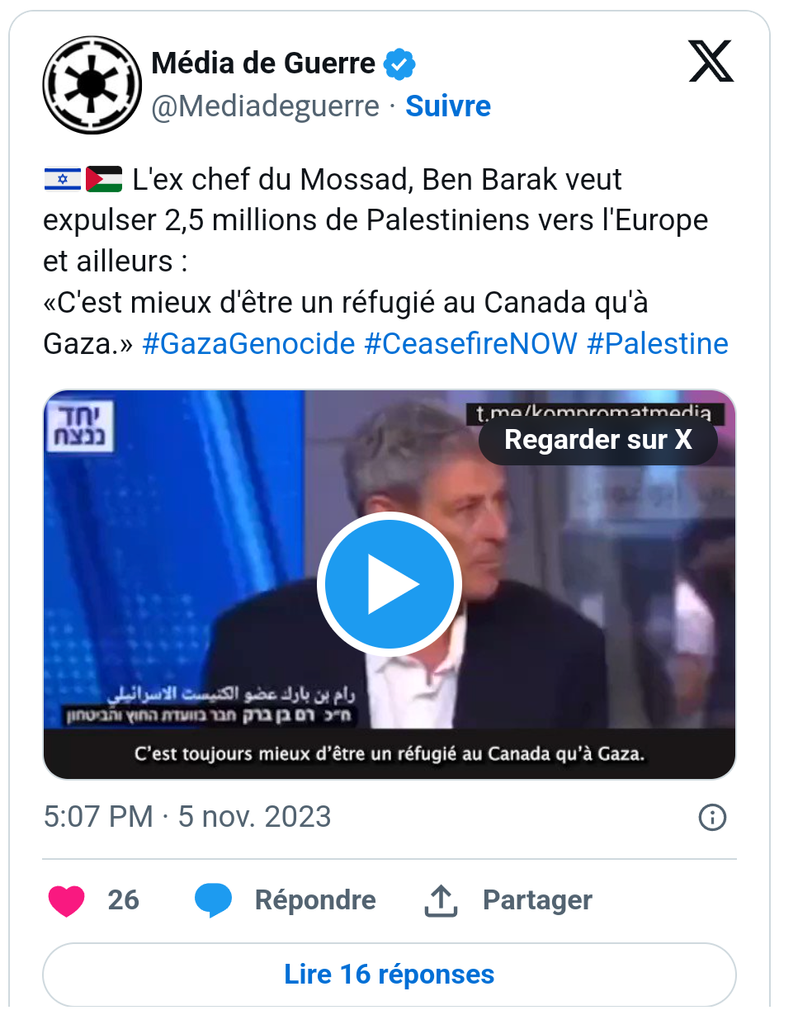Click the video subtitle caption area
Screen dimensions: 798x1024
point(389,753)
